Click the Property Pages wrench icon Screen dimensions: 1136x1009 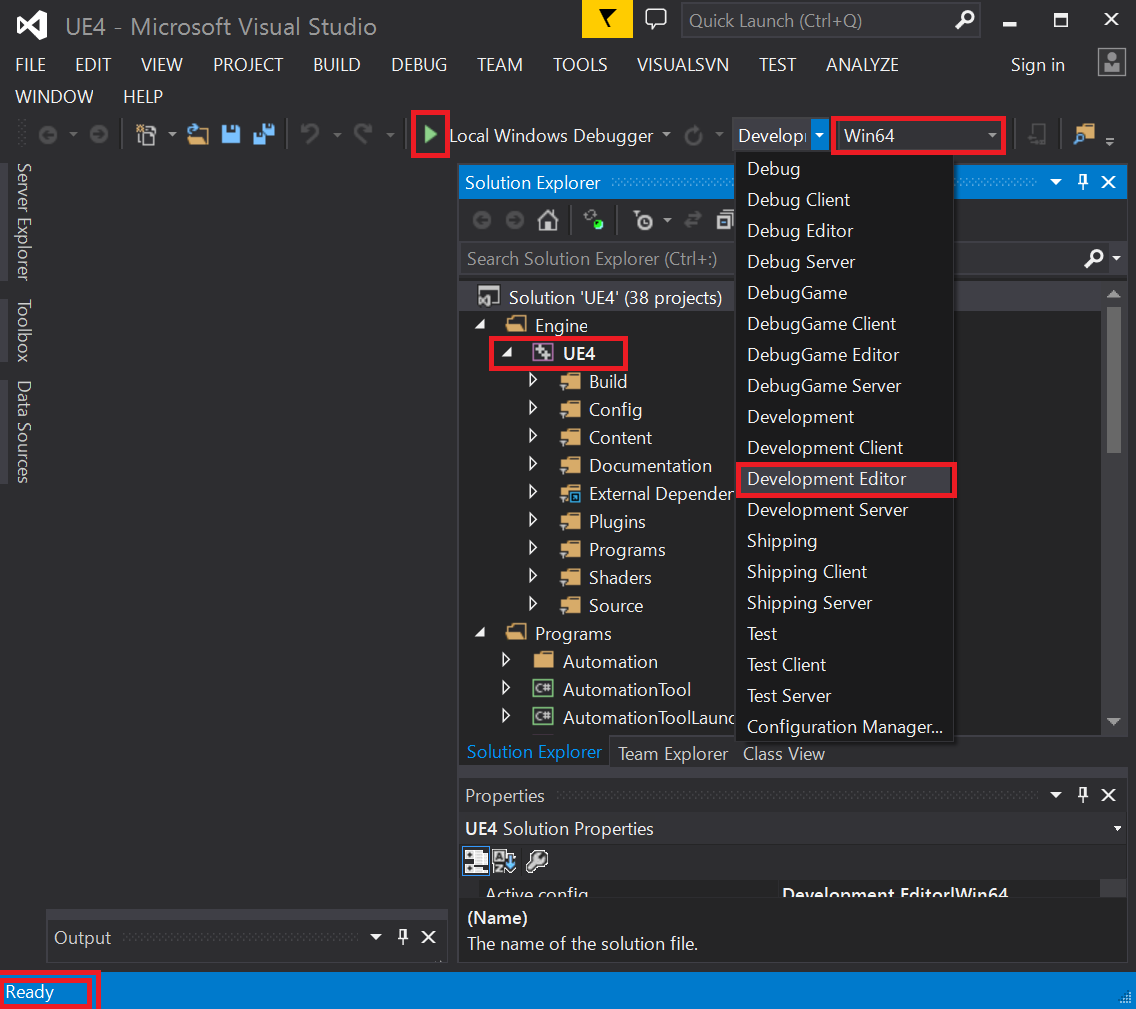[x=537, y=861]
